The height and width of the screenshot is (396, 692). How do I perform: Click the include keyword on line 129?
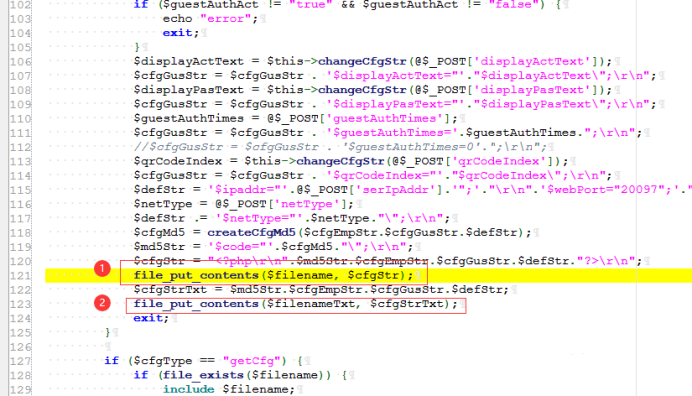(188, 389)
